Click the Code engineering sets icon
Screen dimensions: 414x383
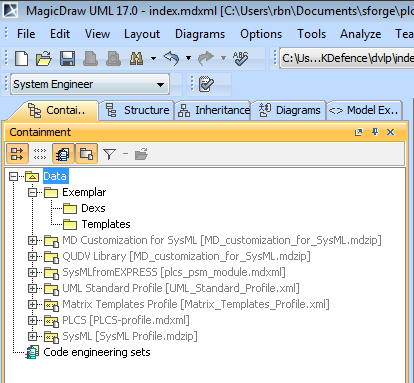coord(32,352)
